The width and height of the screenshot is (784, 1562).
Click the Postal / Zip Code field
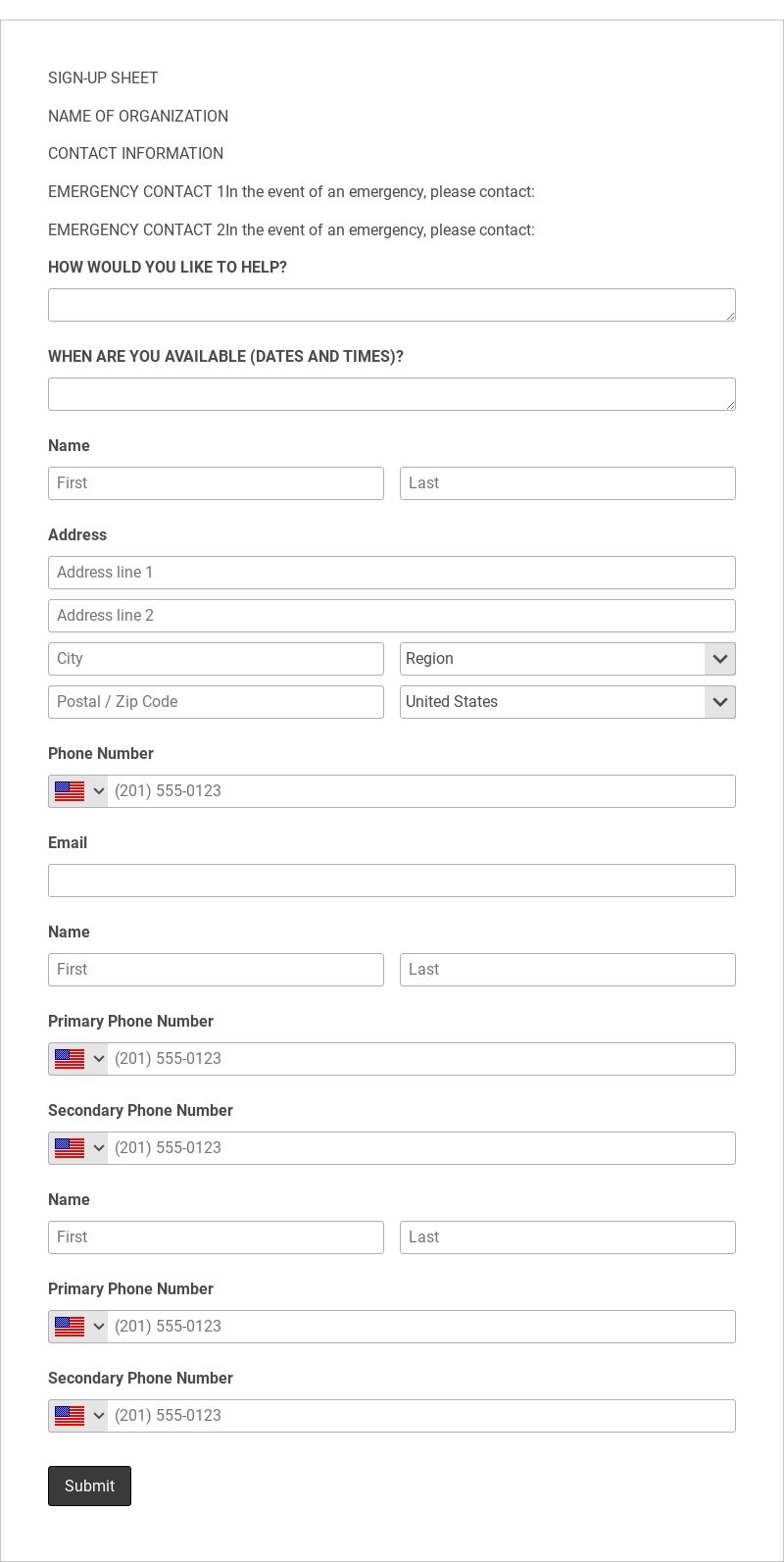point(216,702)
